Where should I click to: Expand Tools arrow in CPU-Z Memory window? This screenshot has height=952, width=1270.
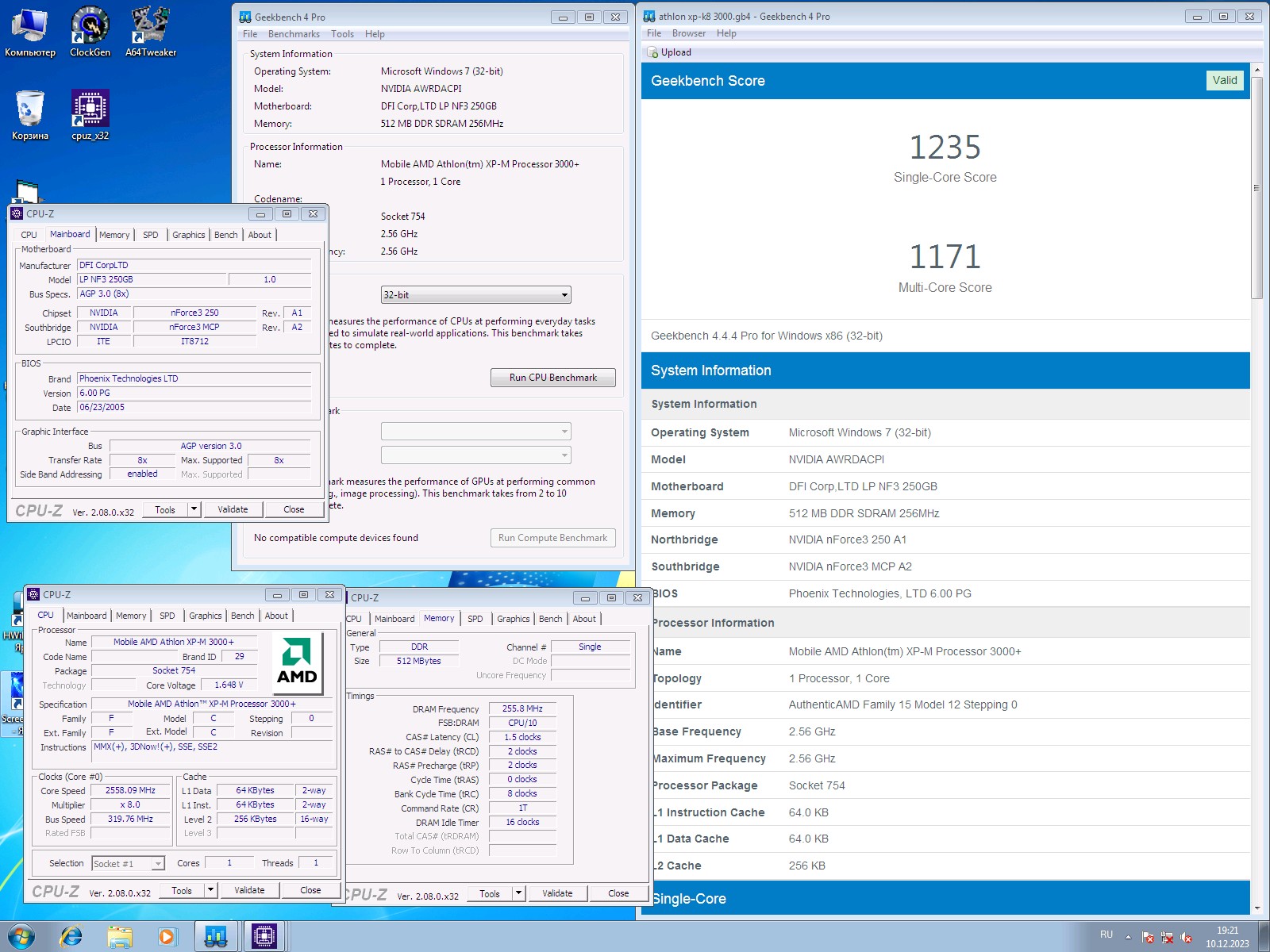(518, 893)
